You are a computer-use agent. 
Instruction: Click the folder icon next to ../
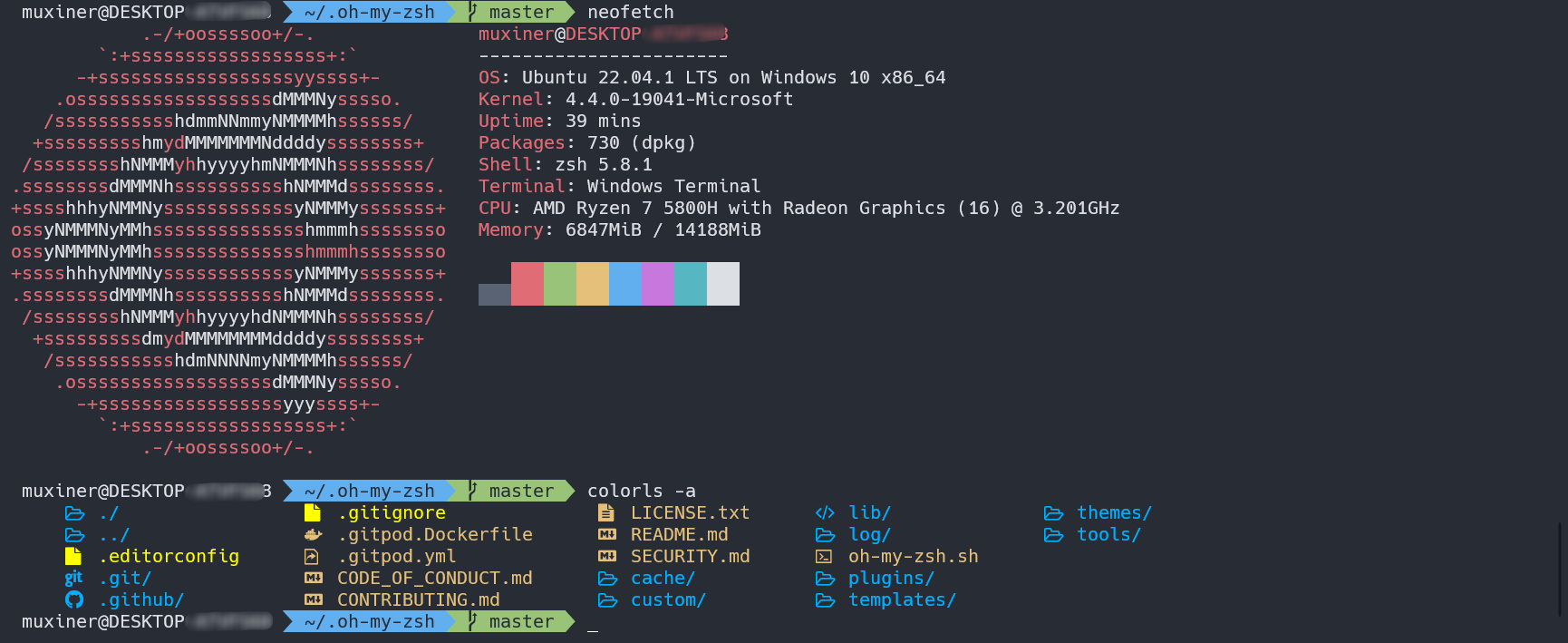click(x=74, y=535)
